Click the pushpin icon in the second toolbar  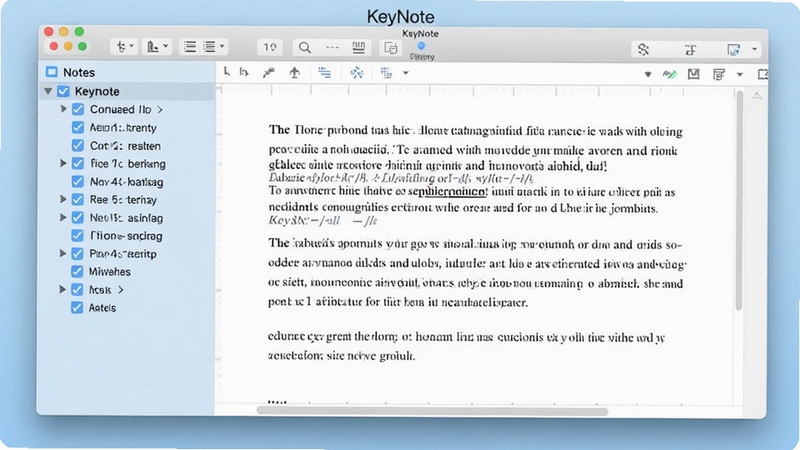point(268,73)
